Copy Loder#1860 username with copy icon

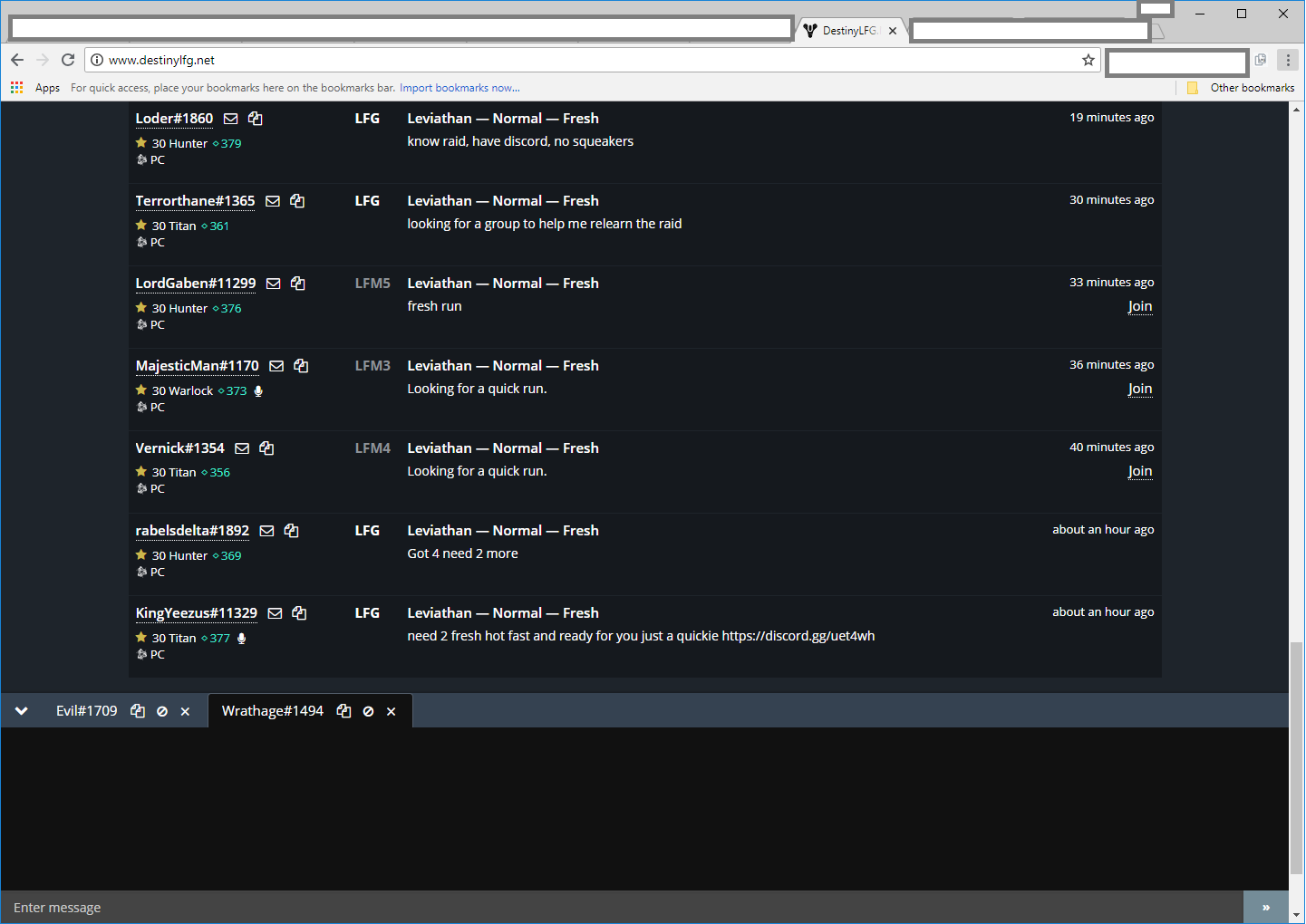[256, 119]
